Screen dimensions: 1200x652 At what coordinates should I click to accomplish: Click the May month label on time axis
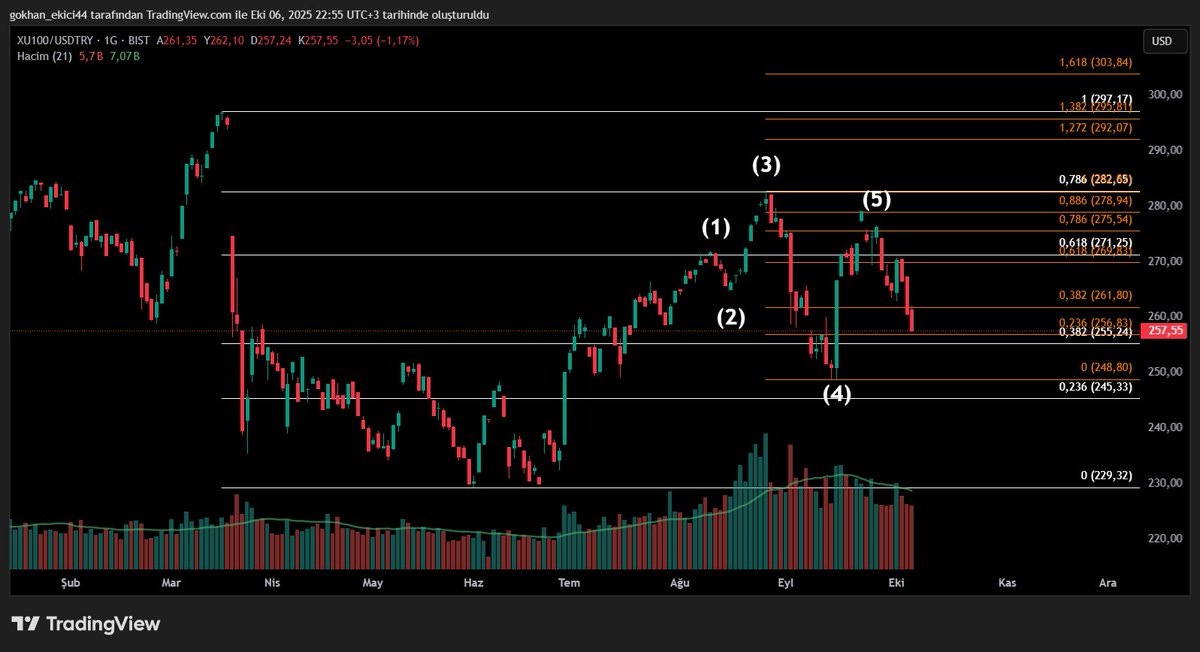tap(373, 582)
